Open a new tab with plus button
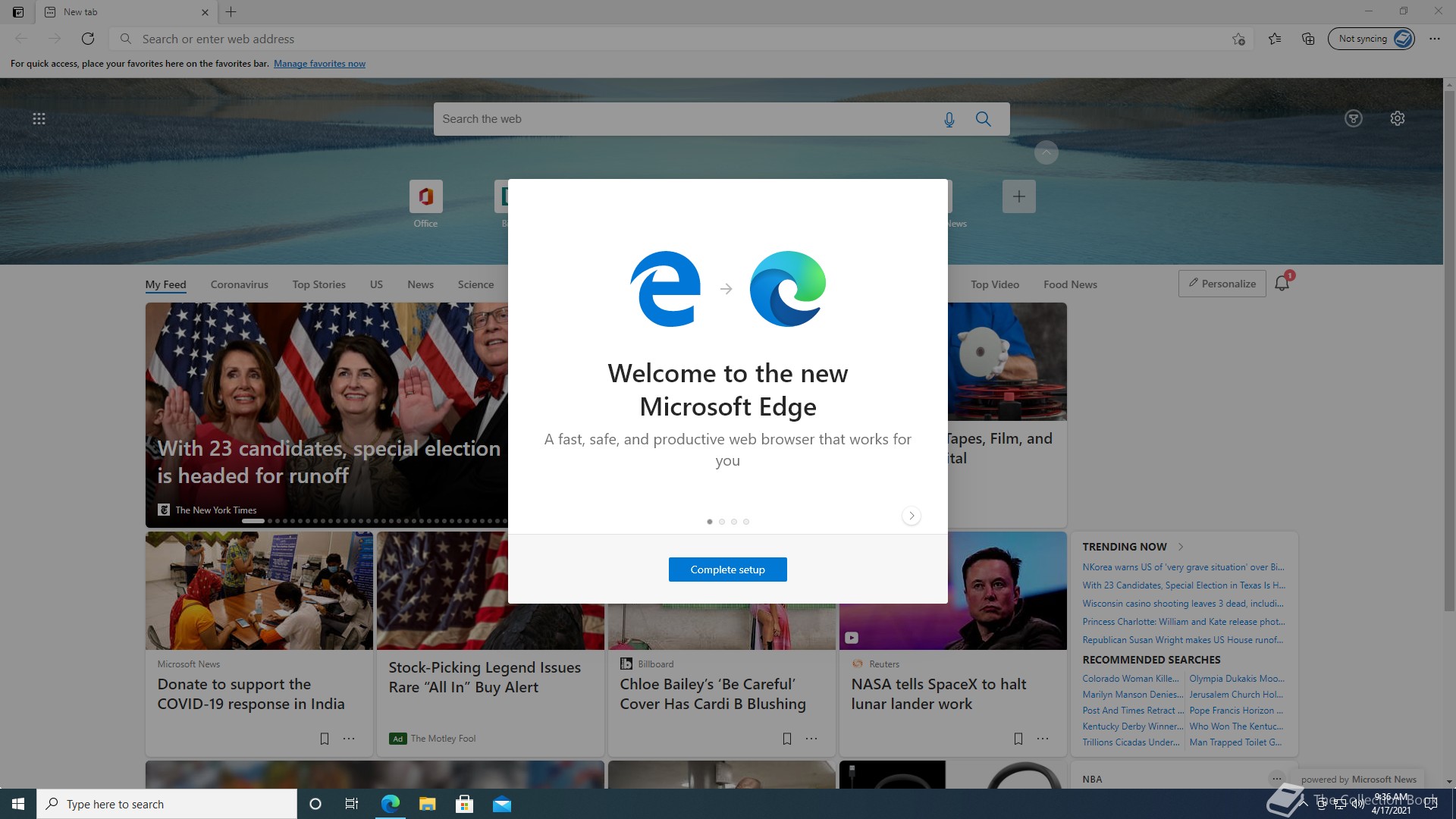The image size is (1456, 819). (231, 12)
